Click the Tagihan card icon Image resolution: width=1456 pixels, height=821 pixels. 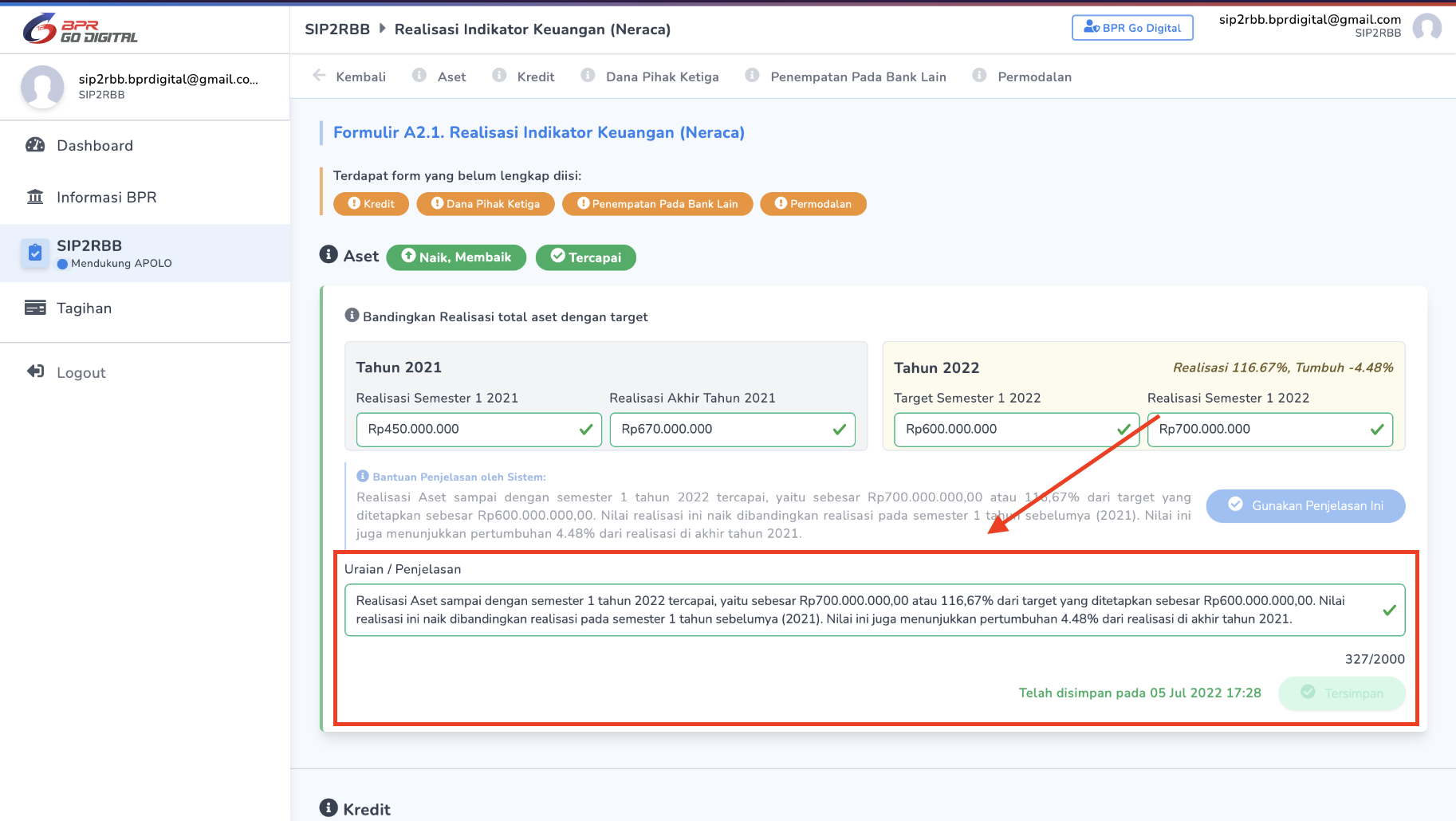coord(35,308)
